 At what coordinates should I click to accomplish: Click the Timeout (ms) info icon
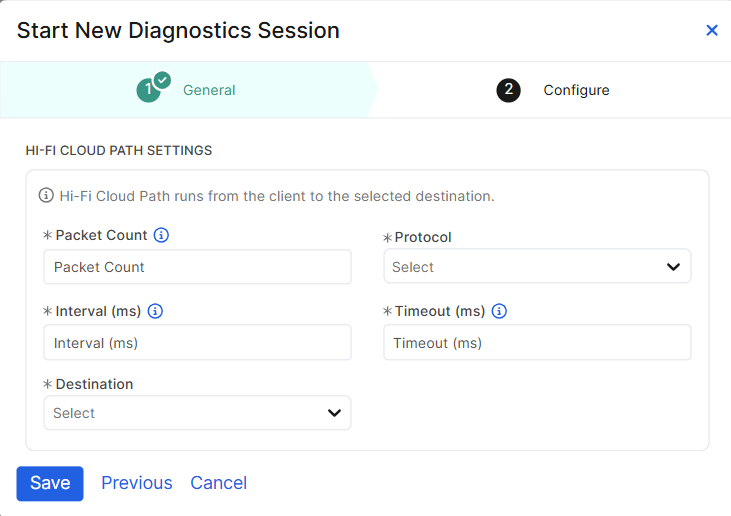[500, 311]
